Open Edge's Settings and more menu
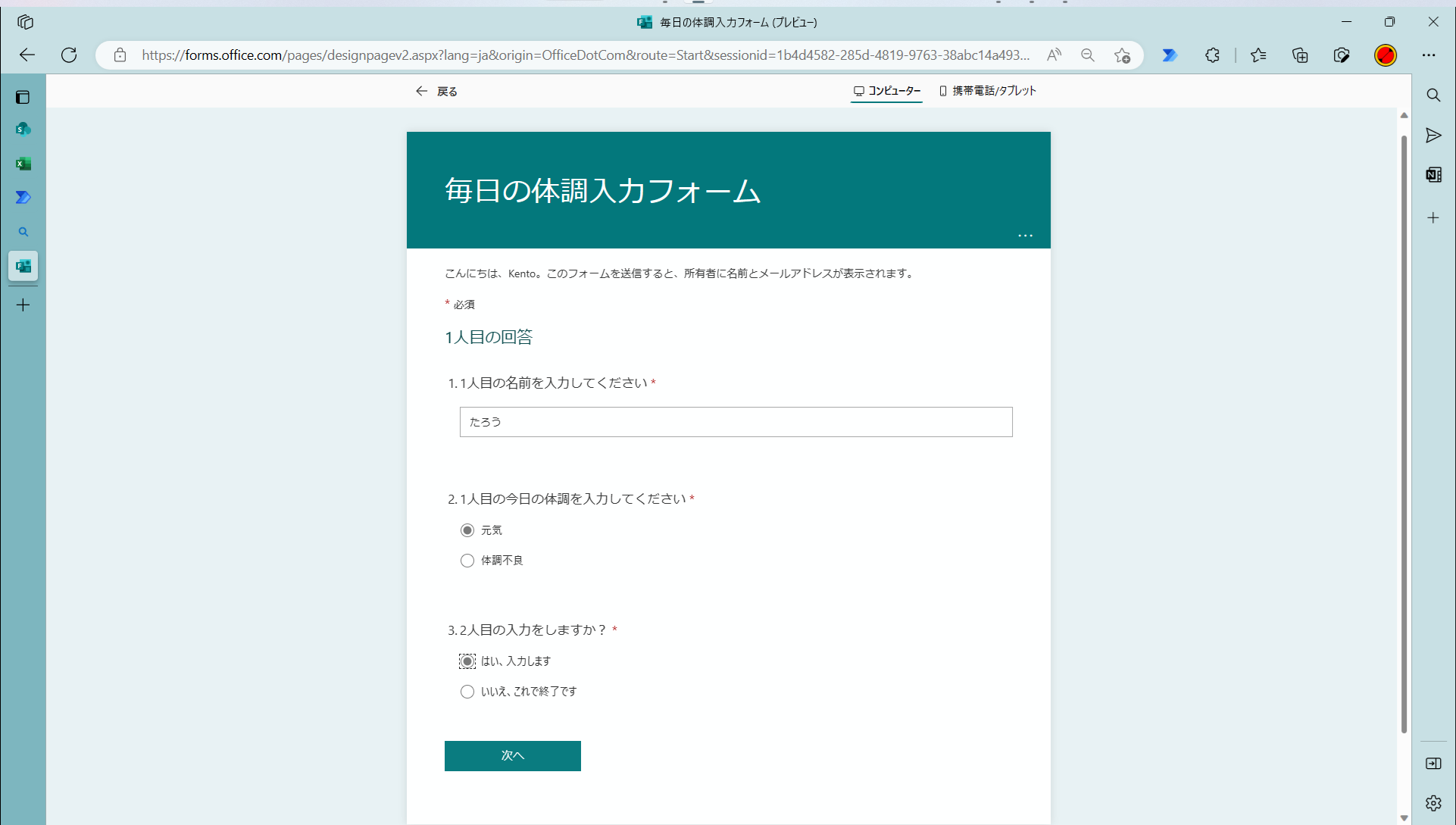The width and height of the screenshot is (1456, 825). [1430, 55]
